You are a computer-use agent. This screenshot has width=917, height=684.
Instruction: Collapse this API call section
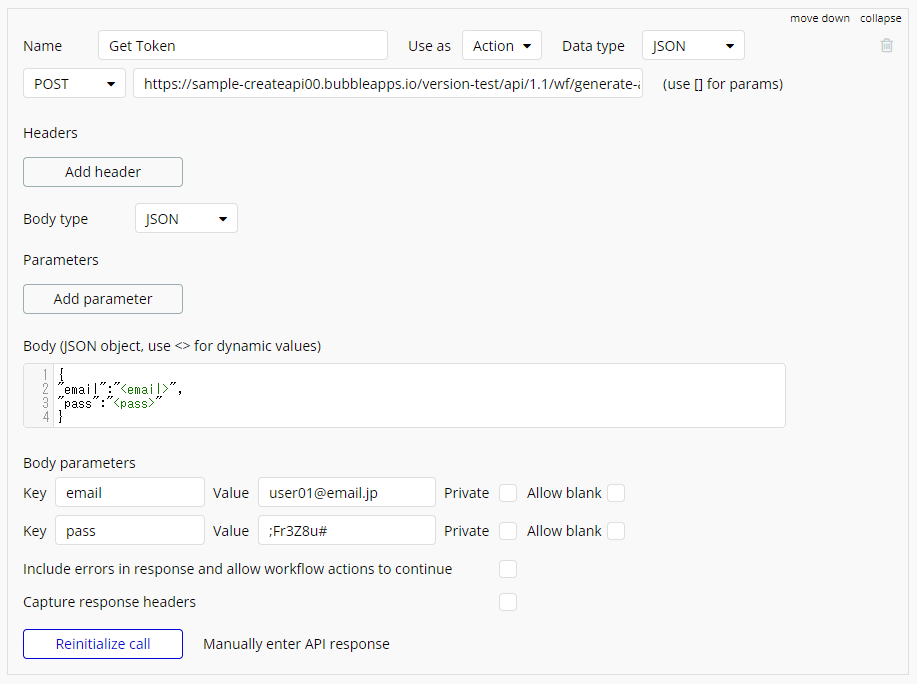point(880,18)
